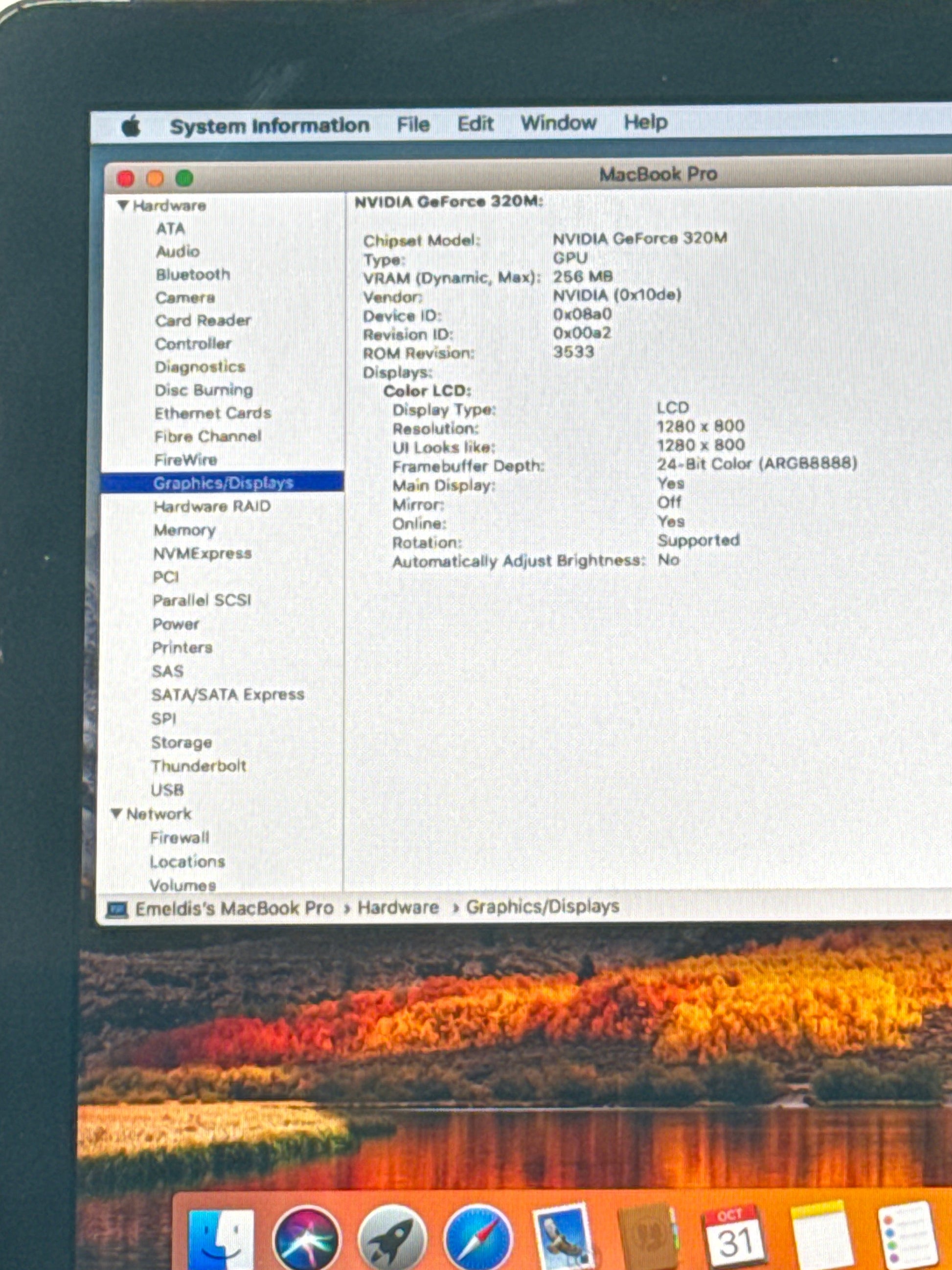Collapse the Hardware section triangle
This screenshot has width=952, height=1270.
122,206
